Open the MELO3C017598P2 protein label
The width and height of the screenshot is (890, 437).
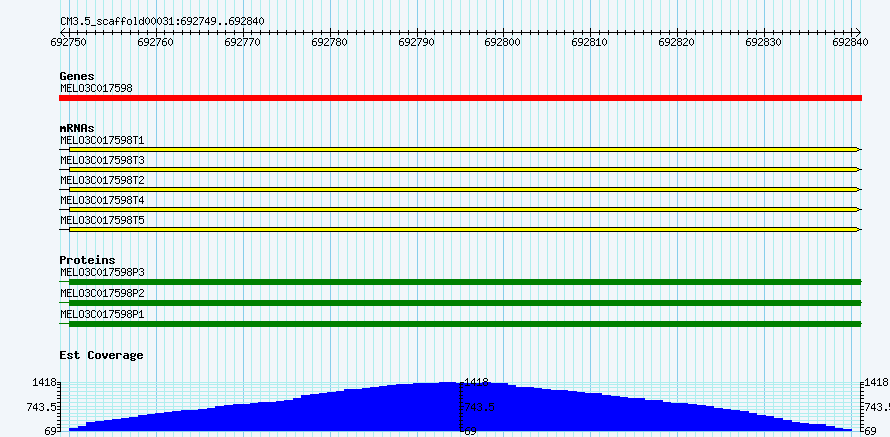coord(102,293)
